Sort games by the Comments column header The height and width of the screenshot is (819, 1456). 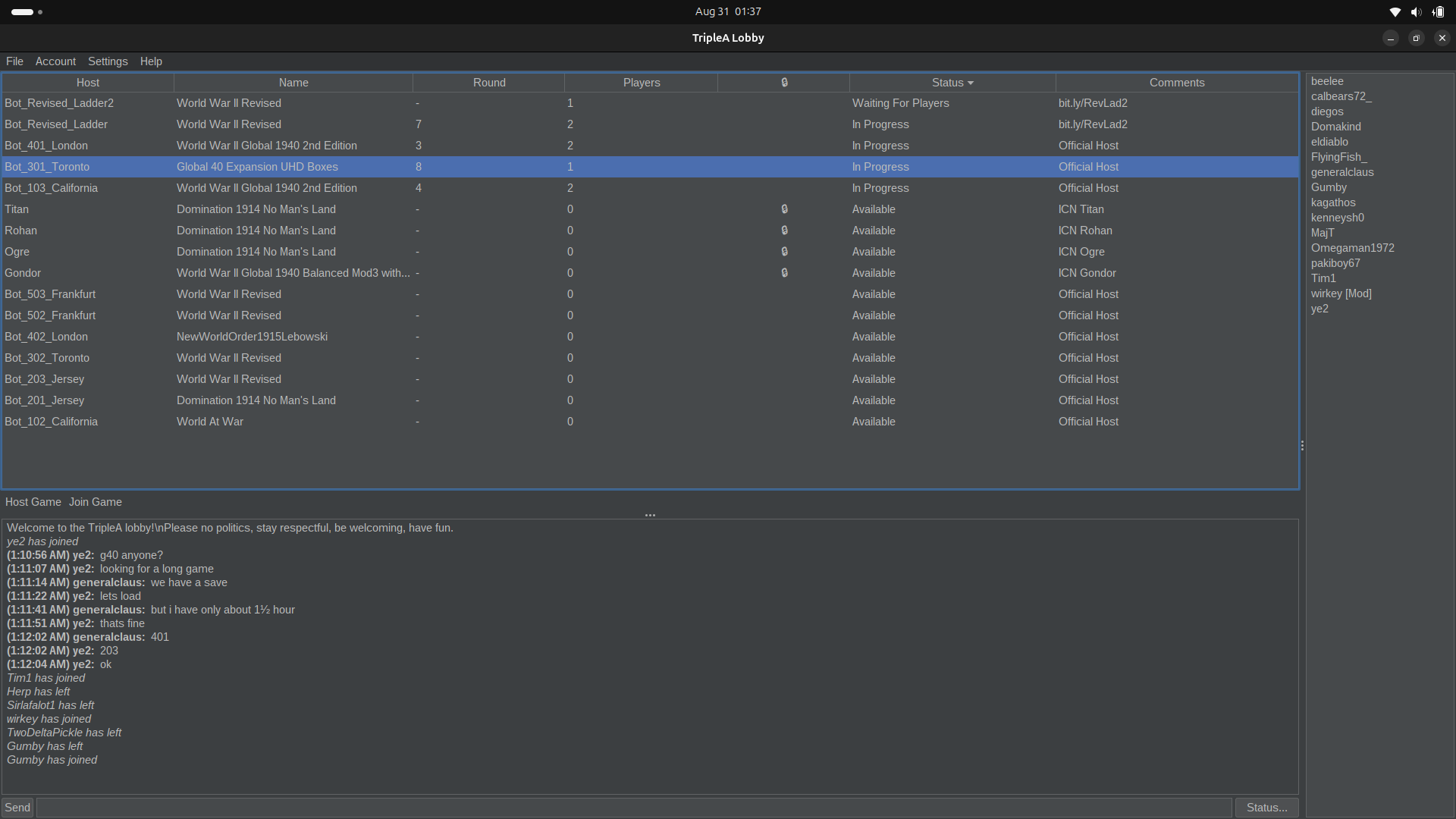[1177, 83]
